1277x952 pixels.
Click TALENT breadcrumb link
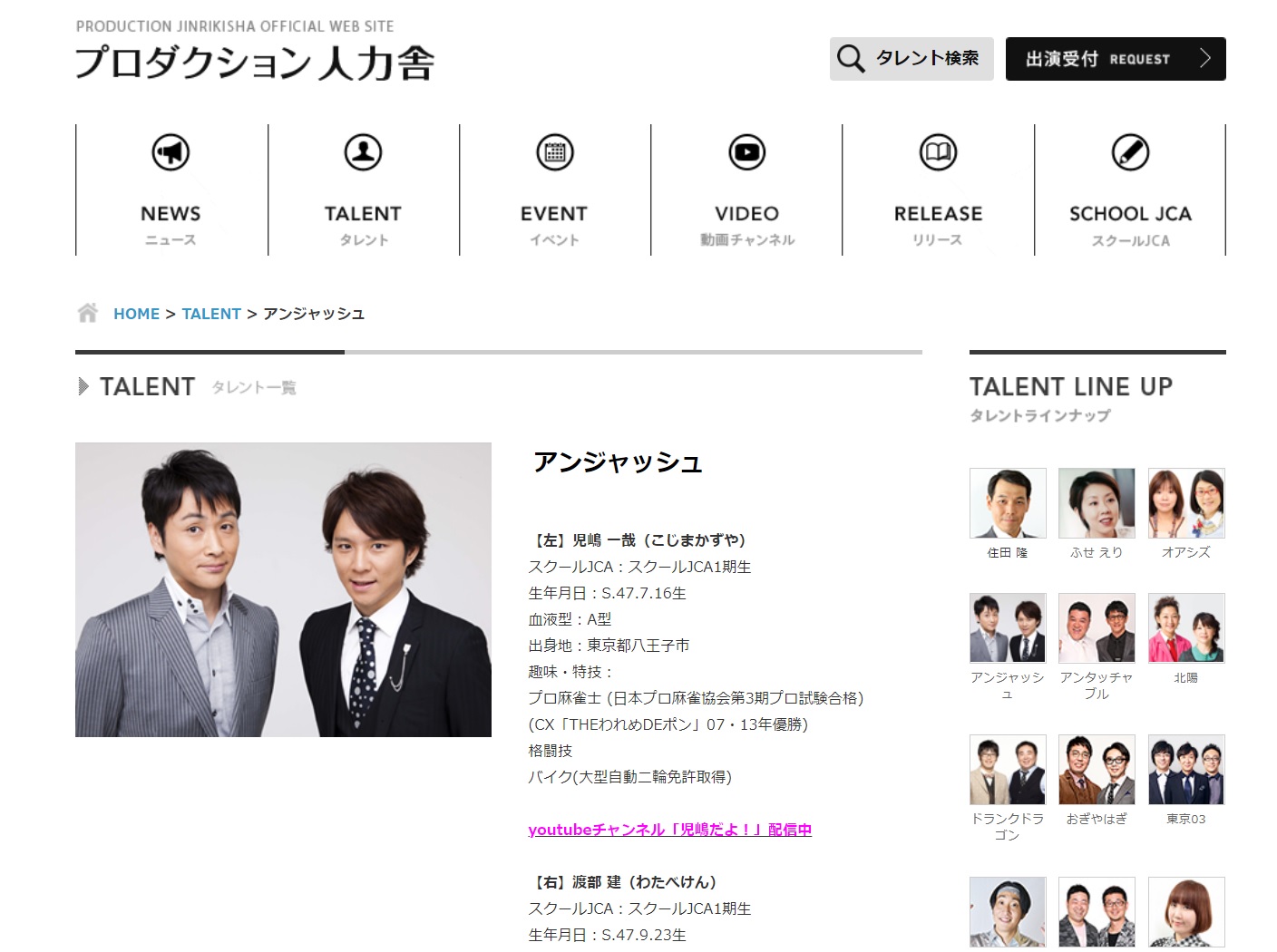click(211, 314)
